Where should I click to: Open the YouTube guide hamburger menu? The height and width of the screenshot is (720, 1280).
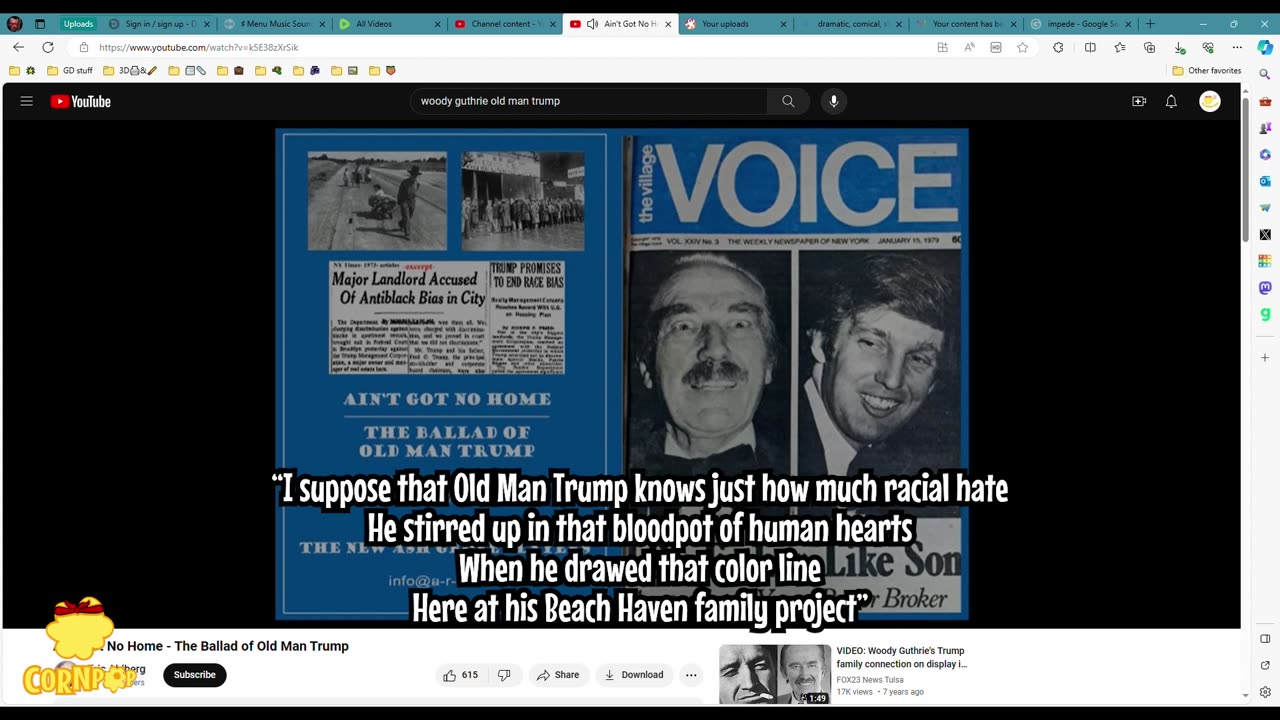click(27, 101)
